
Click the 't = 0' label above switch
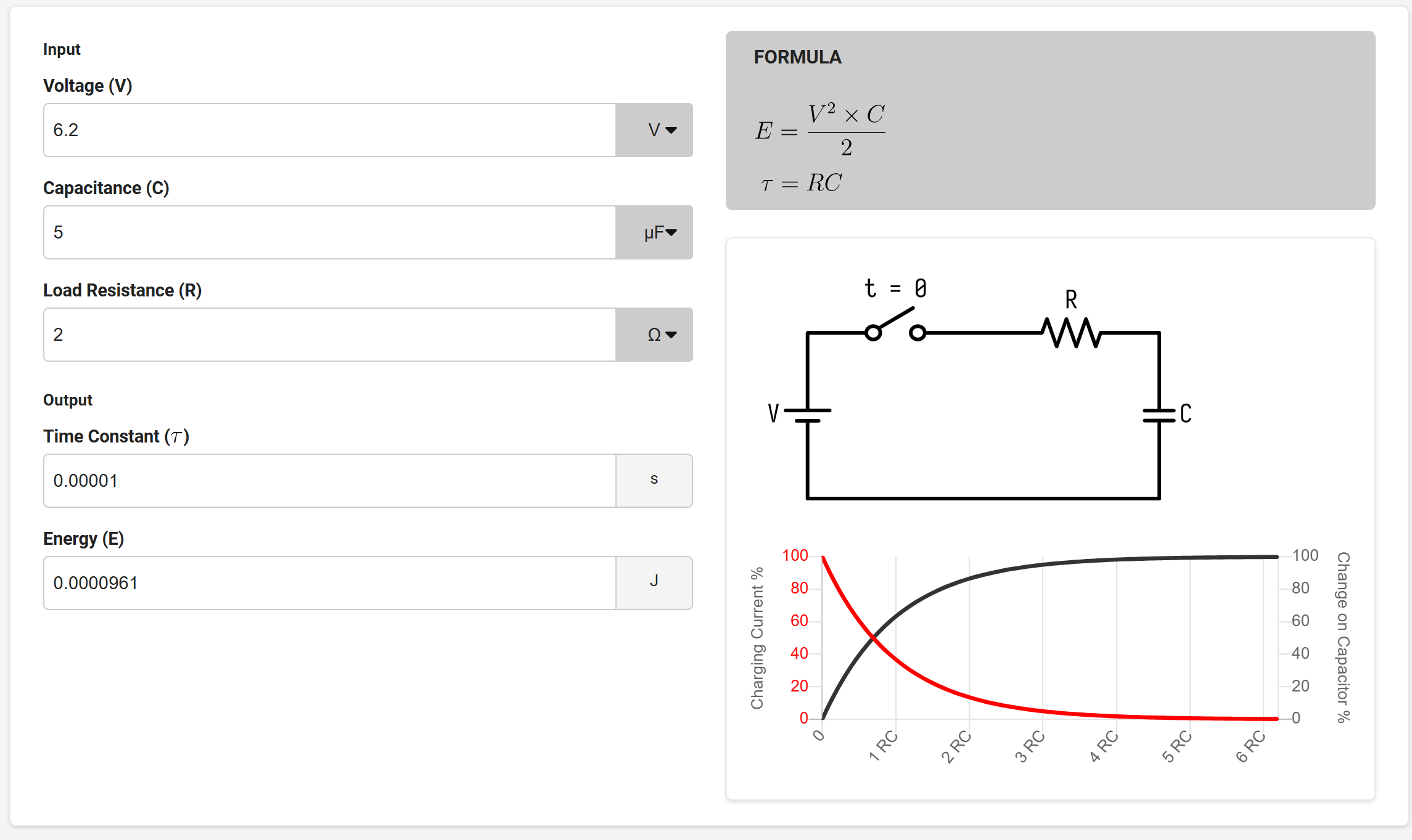(895, 288)
